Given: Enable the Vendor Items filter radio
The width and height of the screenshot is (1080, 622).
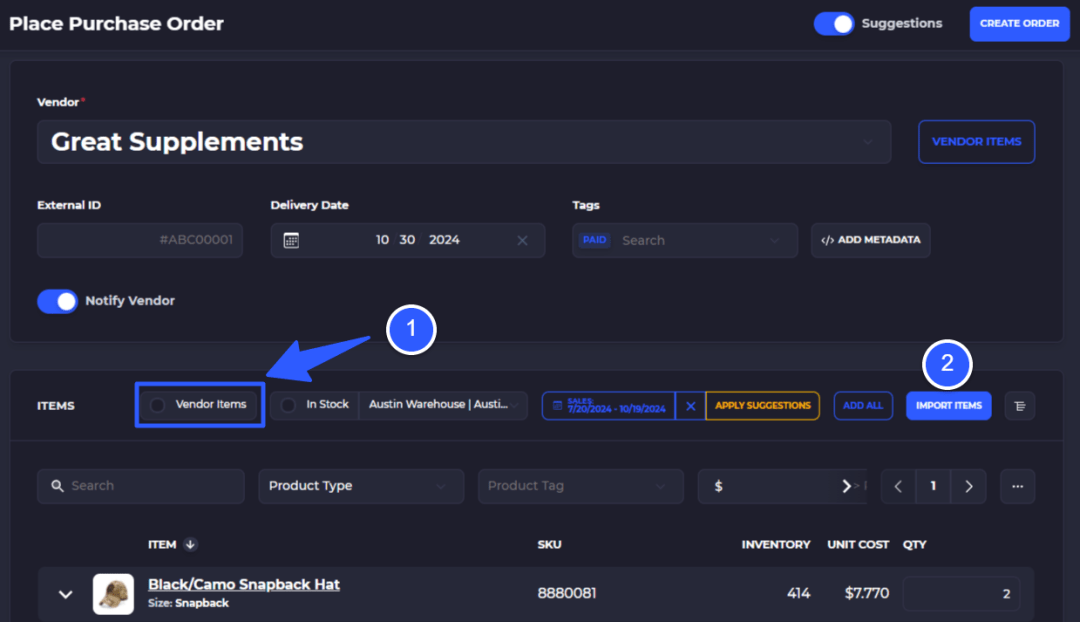Looking at the screenshot, I should pyautogui.click(x=158, y=405).
